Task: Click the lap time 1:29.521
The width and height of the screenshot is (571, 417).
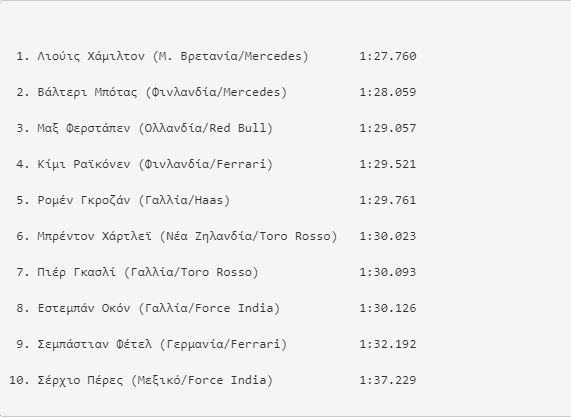Action: click(387, 165)
